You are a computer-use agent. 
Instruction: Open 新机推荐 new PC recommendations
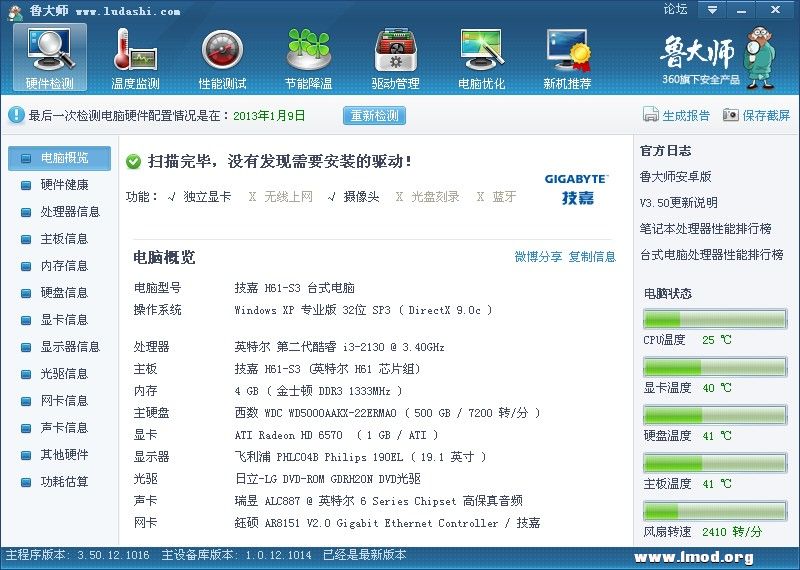pos(567,57)
